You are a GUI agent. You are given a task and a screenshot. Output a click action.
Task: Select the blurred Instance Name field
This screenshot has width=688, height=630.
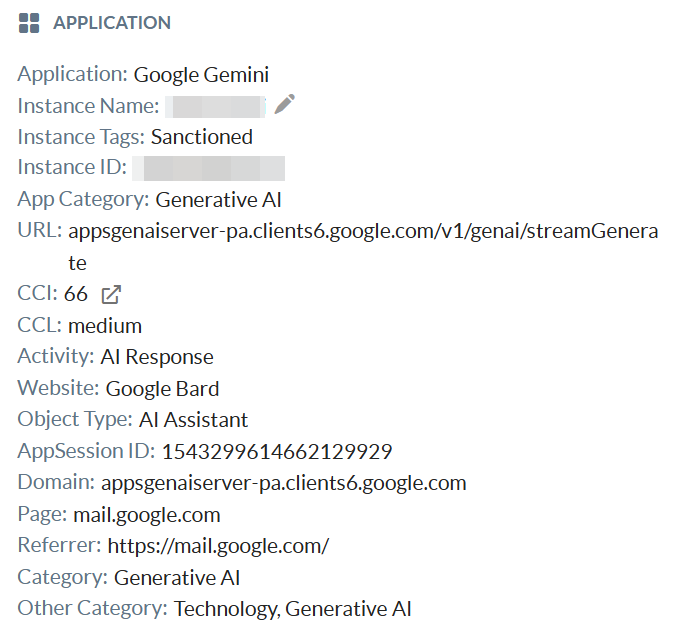(214, 106)
